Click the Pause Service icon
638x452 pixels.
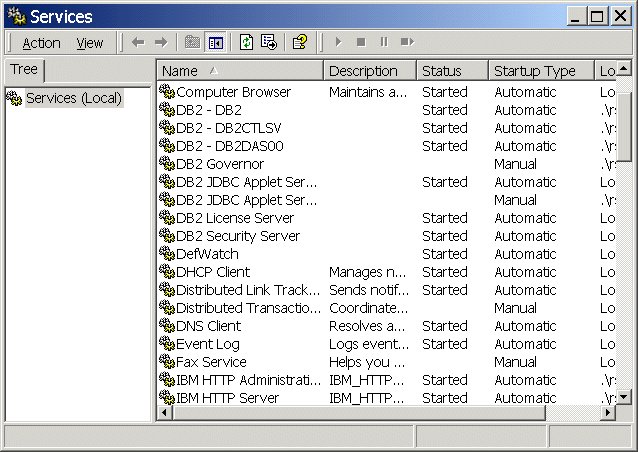384,42
